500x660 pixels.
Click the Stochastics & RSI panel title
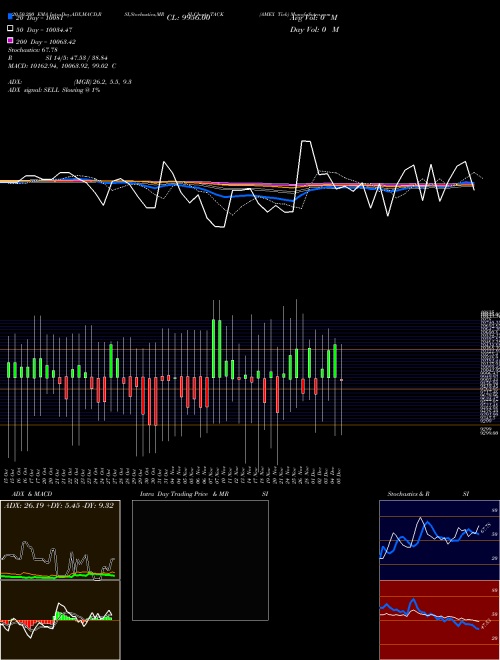tap(428, 494)
